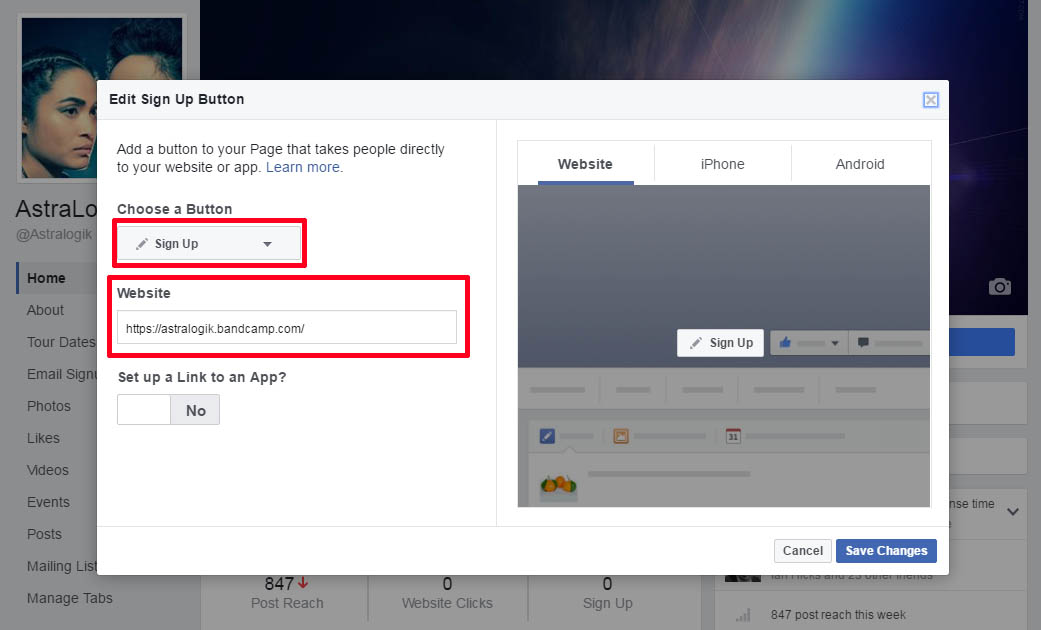1041x630 pixels.
Task: Click the thumbs-up Like icon in preview
Action: tap(785, 343)
